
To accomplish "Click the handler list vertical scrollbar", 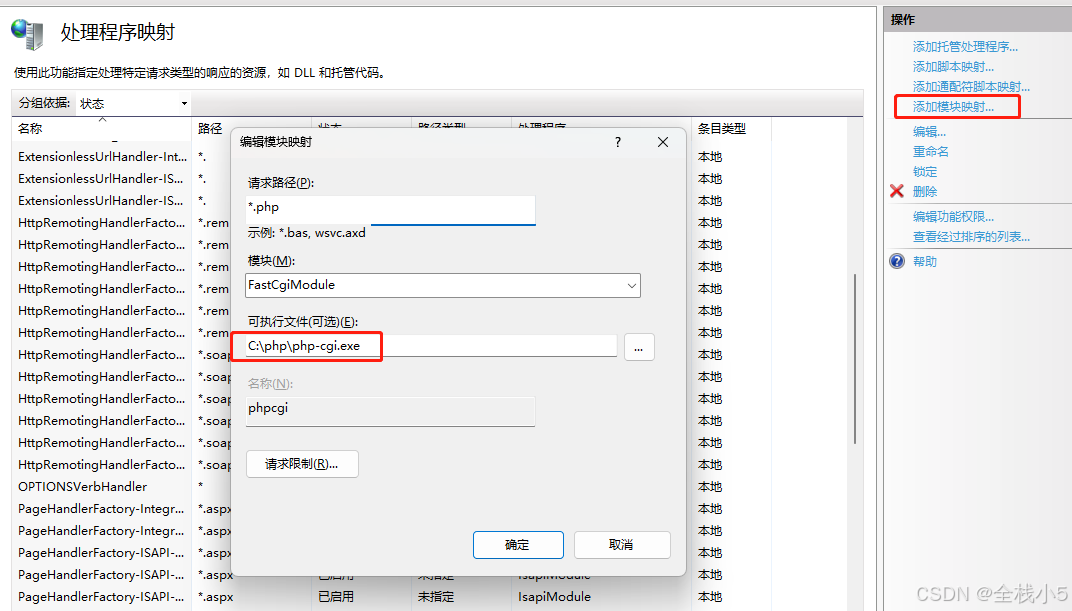I will click(x=855, y=359).
